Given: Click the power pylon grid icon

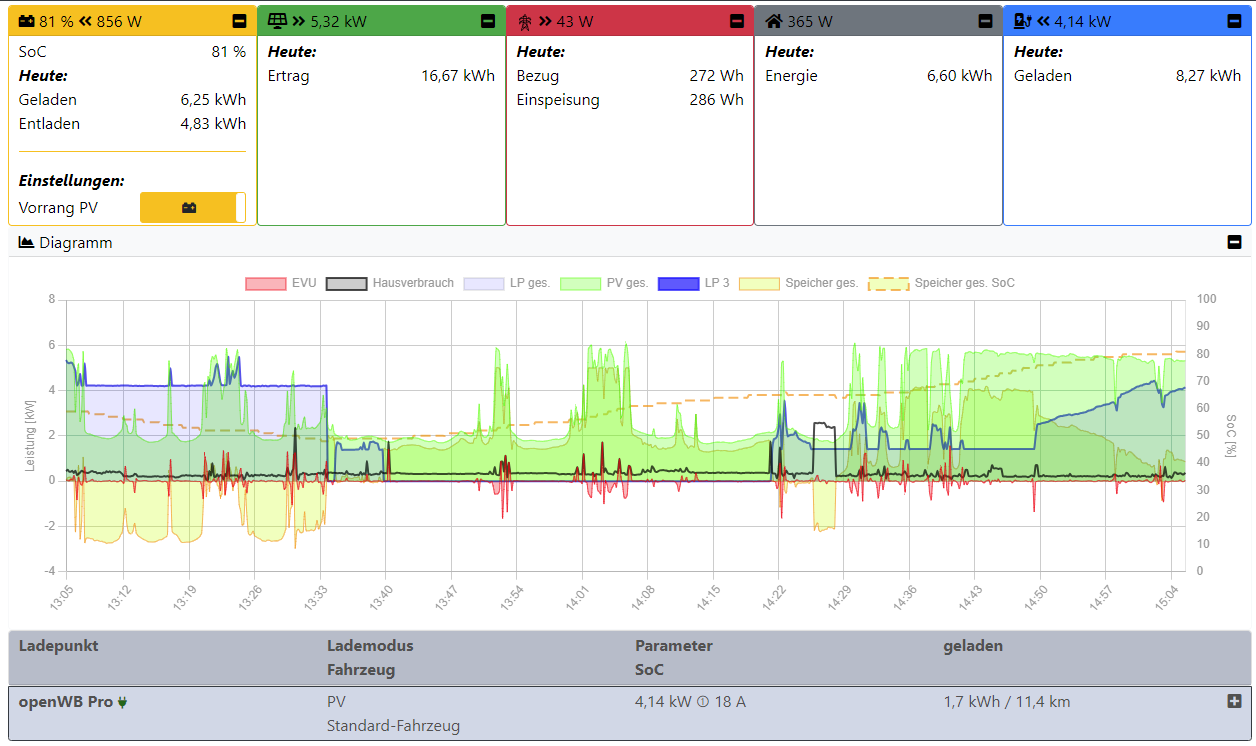Looking at the screenshot, I should tap(525, 21).
